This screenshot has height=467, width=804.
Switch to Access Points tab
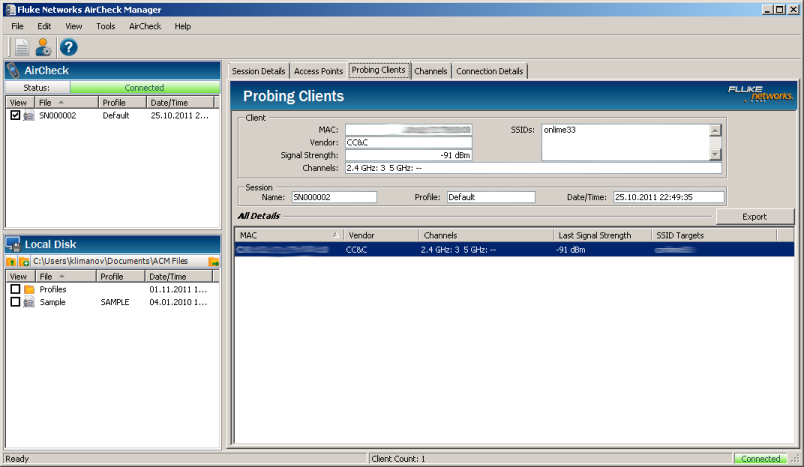pos(318,71)
